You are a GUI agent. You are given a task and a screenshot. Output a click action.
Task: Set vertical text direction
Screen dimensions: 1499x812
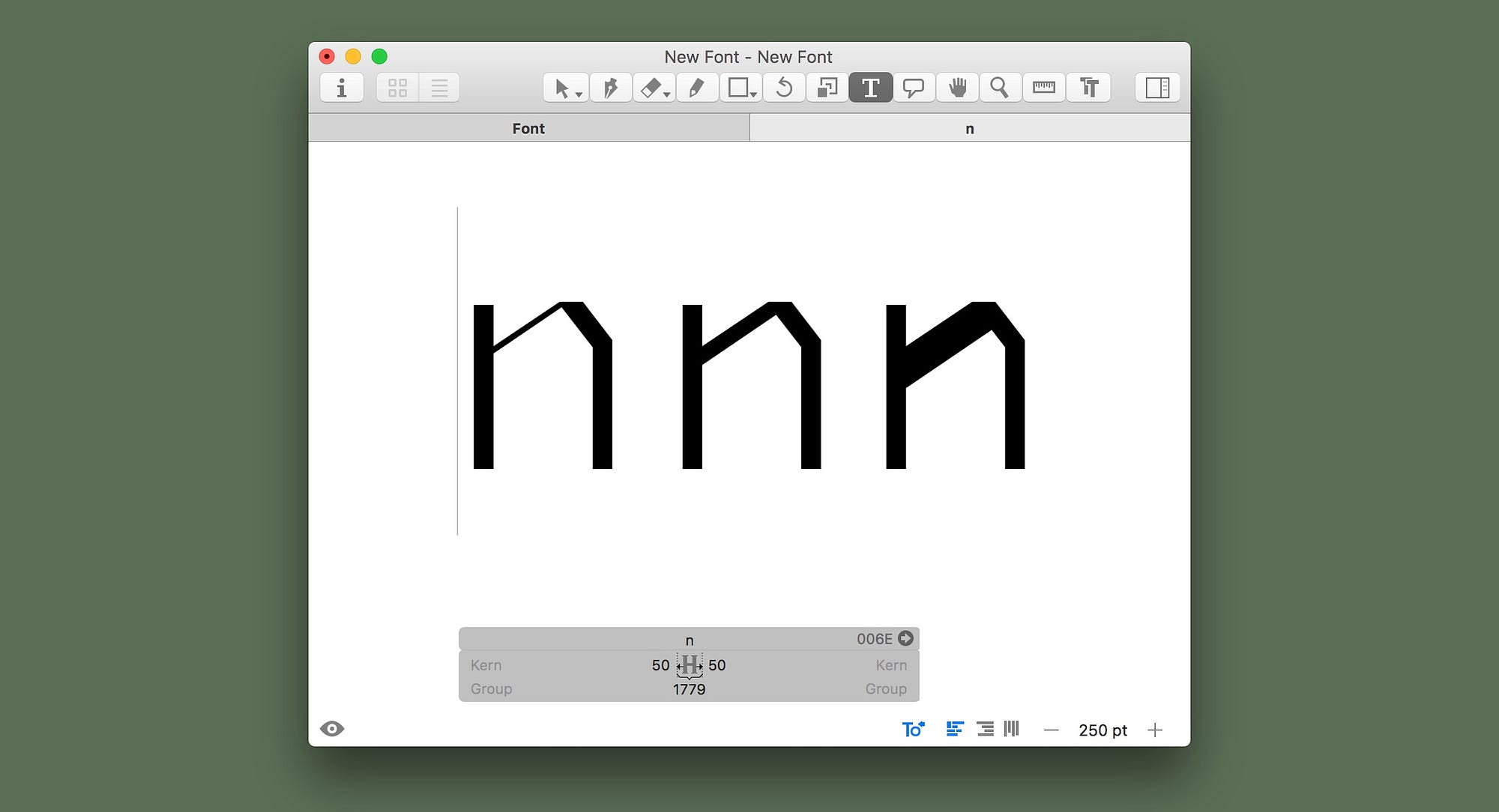tap(1012, 729)
